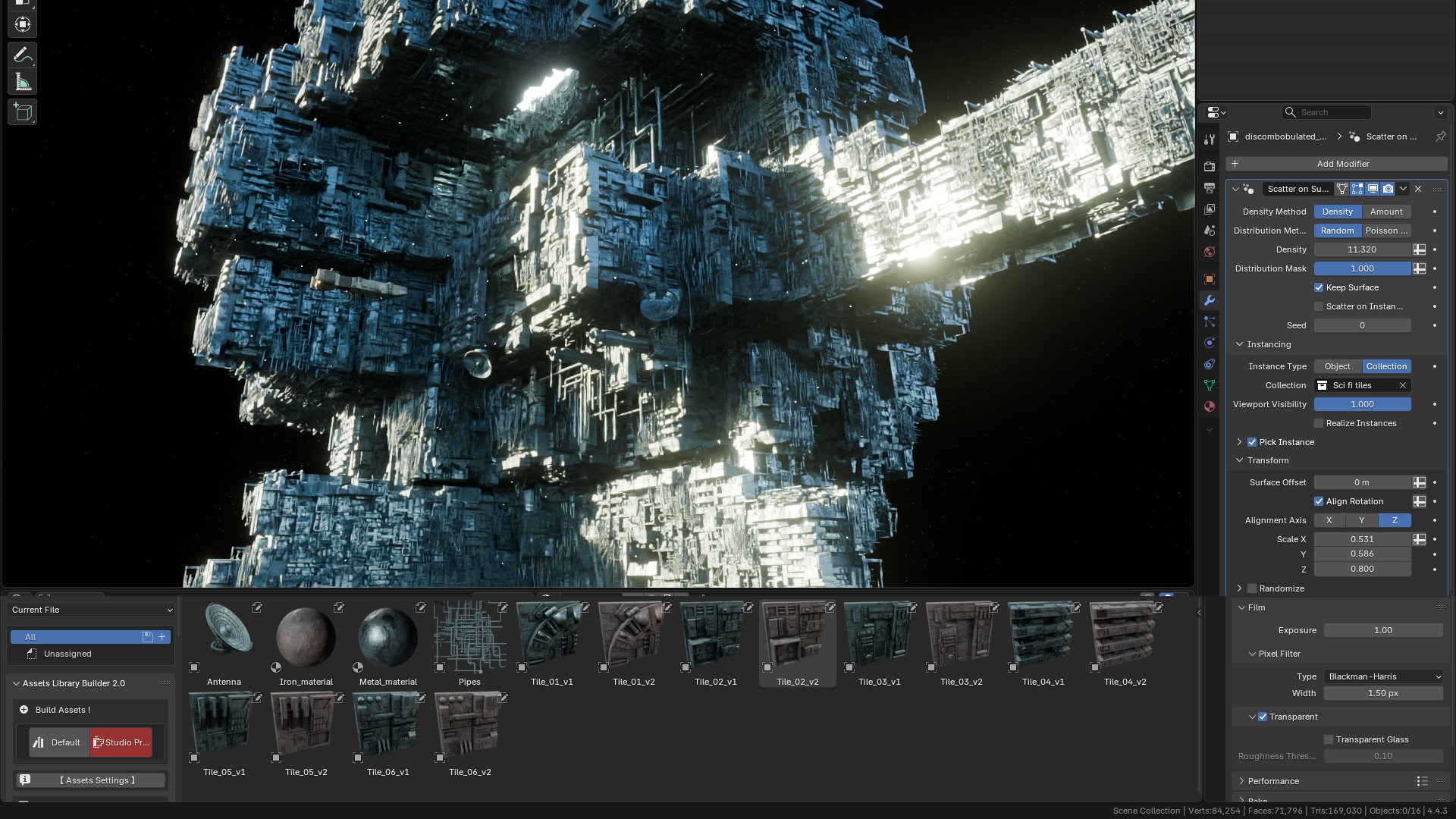Screen dimensions: 1456x819
Task: Open the Particles properties tab
Action: coord(1210,322)
